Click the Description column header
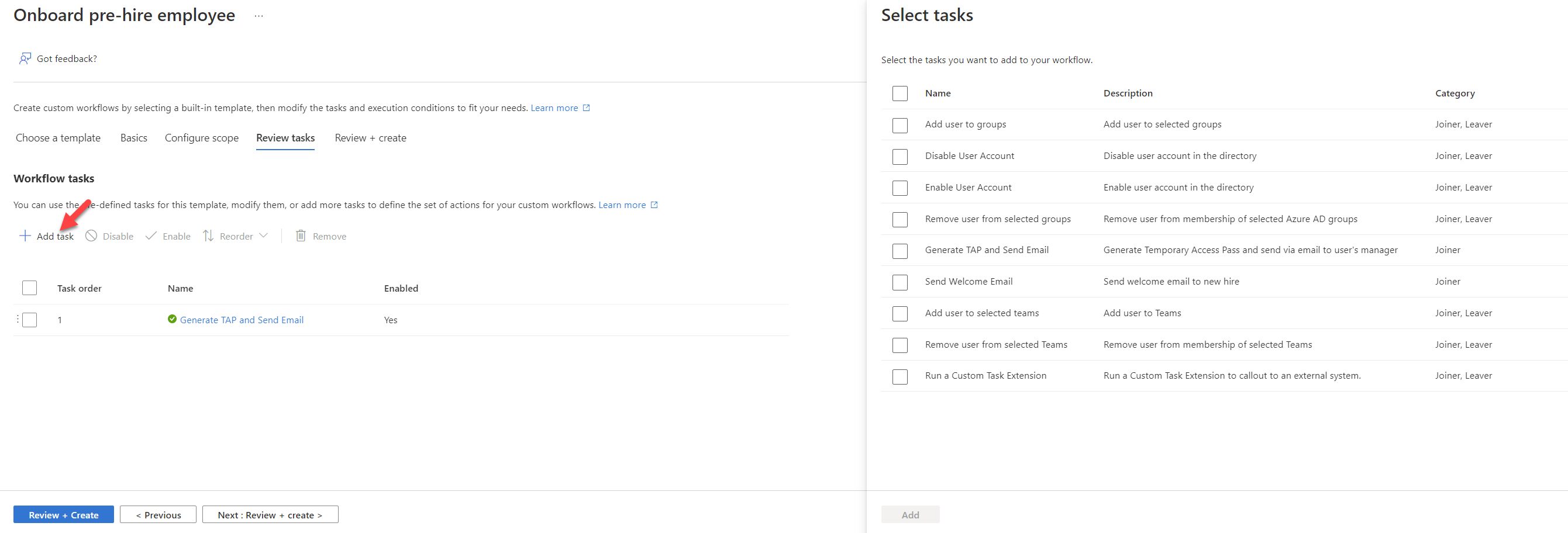 coord(1128,93)
